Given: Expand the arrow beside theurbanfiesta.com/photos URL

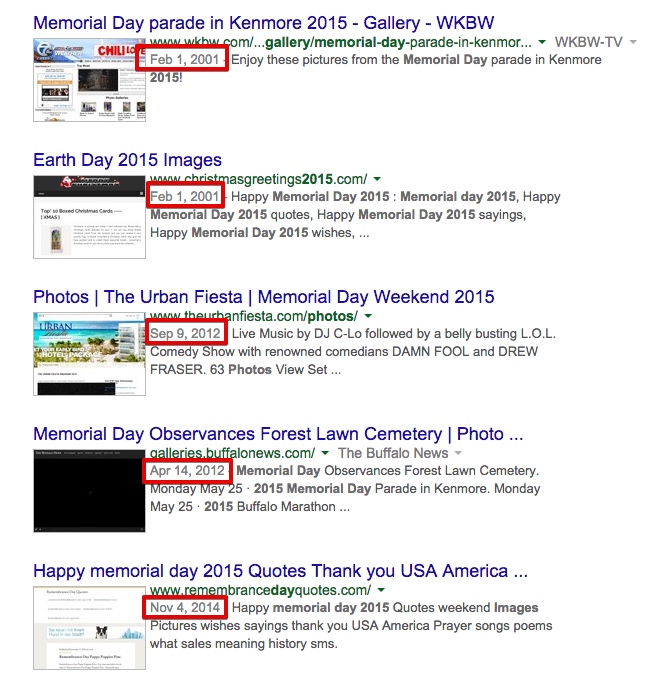Looking at the screenshot, I should click(368, 316).
